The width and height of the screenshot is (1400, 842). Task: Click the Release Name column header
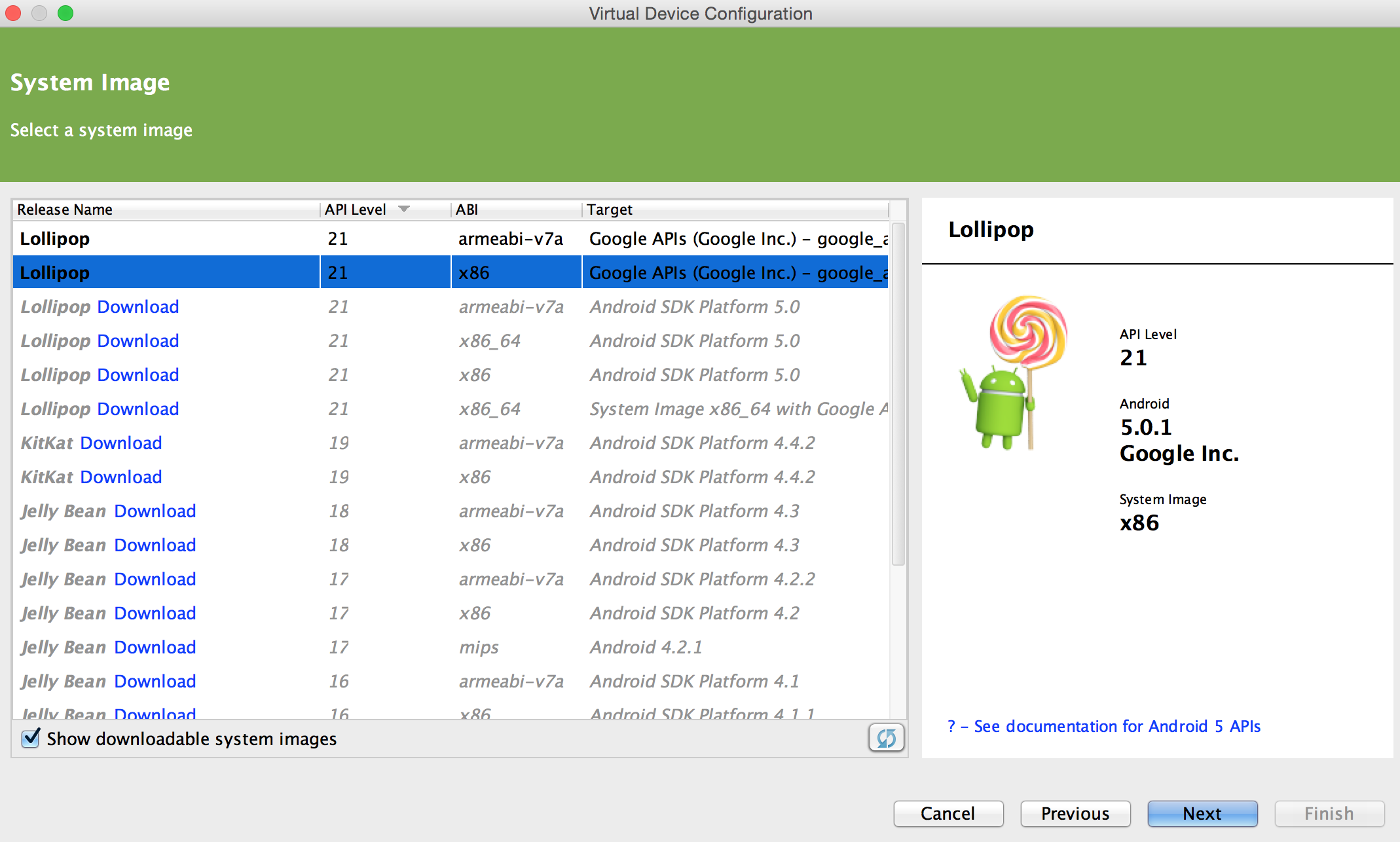pyautogui.click(x=166, y=210)
